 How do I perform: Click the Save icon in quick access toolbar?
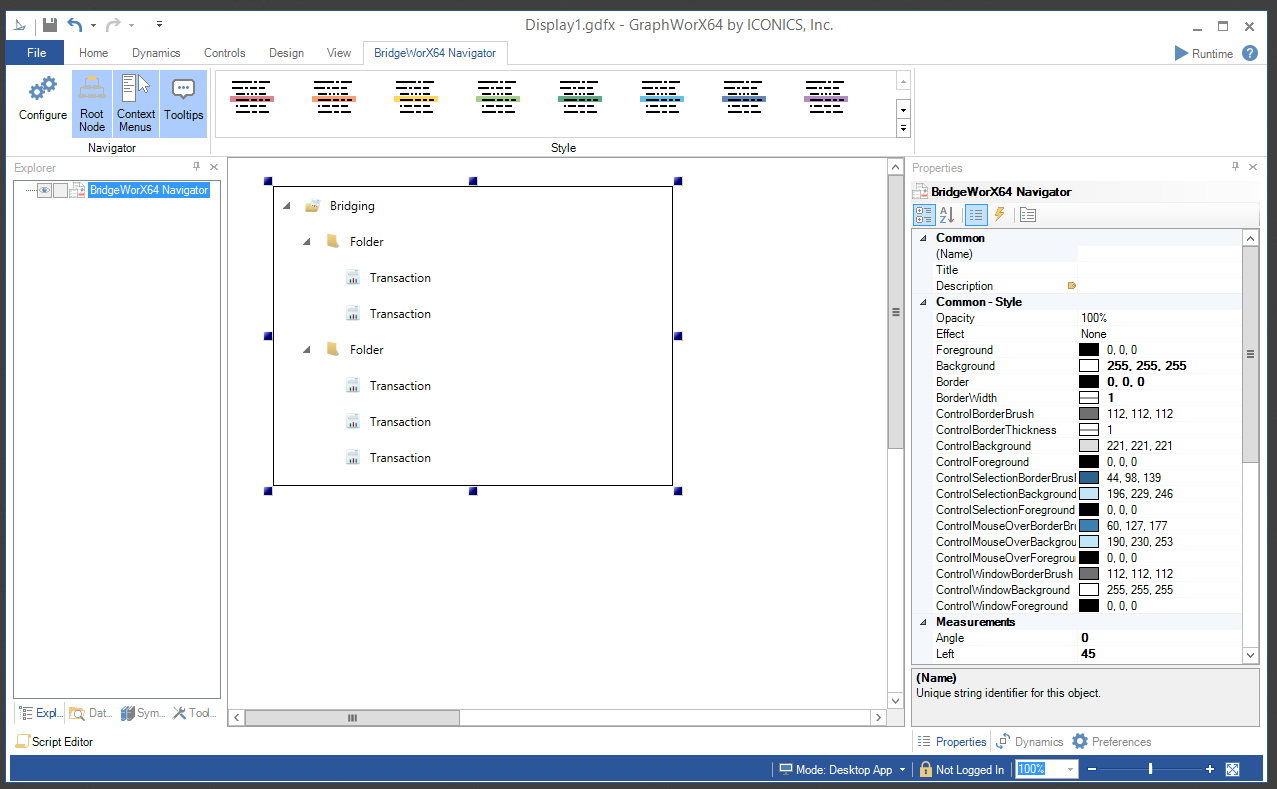[49, 25]
